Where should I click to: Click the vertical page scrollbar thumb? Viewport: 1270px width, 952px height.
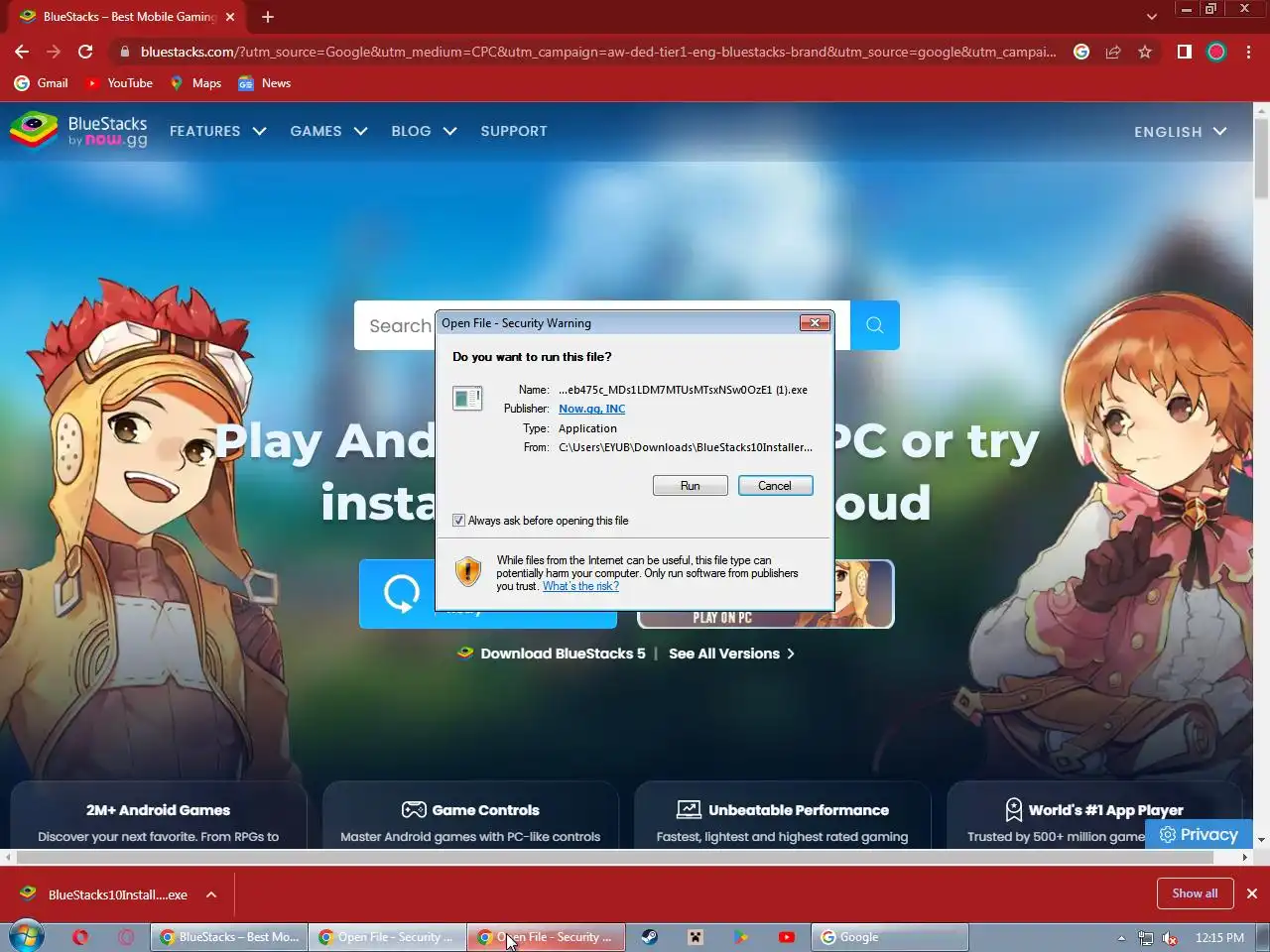pos(1261,159)
